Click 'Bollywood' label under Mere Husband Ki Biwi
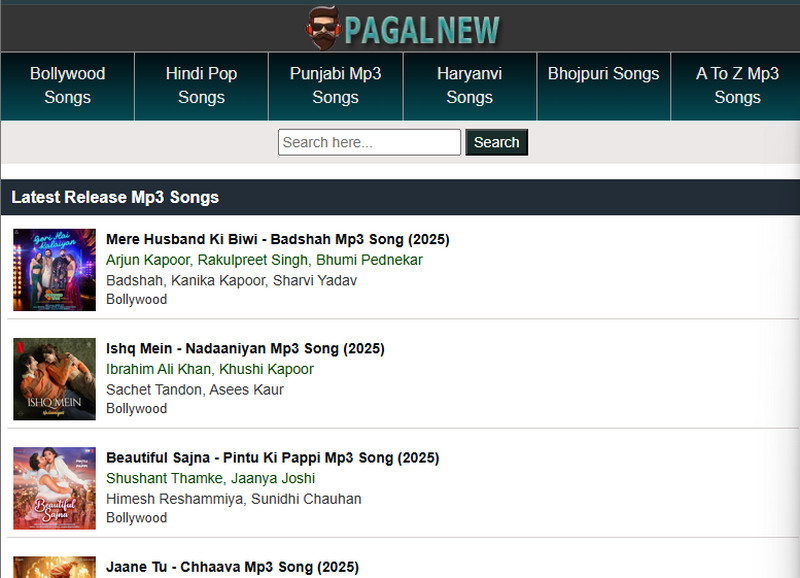800x578 pixels. click(136, 299)
